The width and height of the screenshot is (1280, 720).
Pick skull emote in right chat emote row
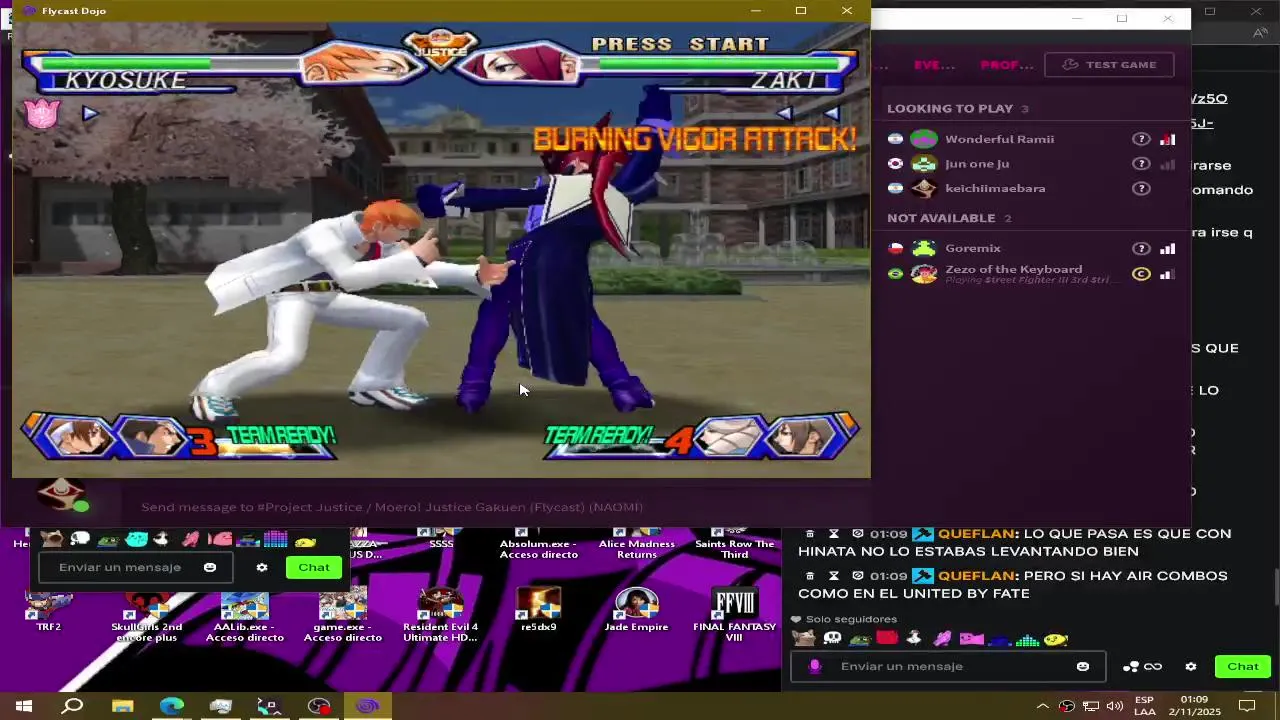832,639
